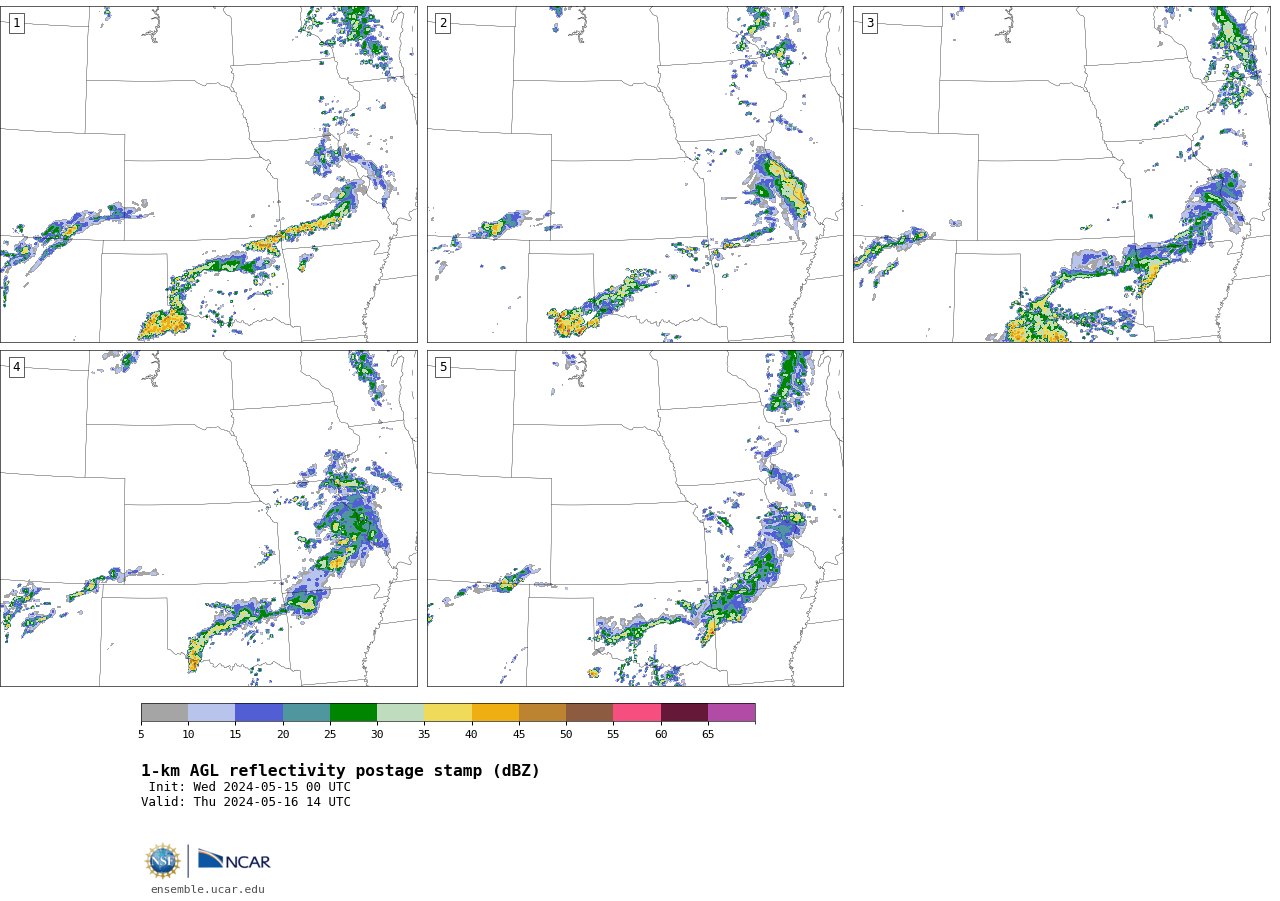
Task: Click the tan 45-50 dBZ swatch
Action: pyautogui.click(x=542, y=713)
